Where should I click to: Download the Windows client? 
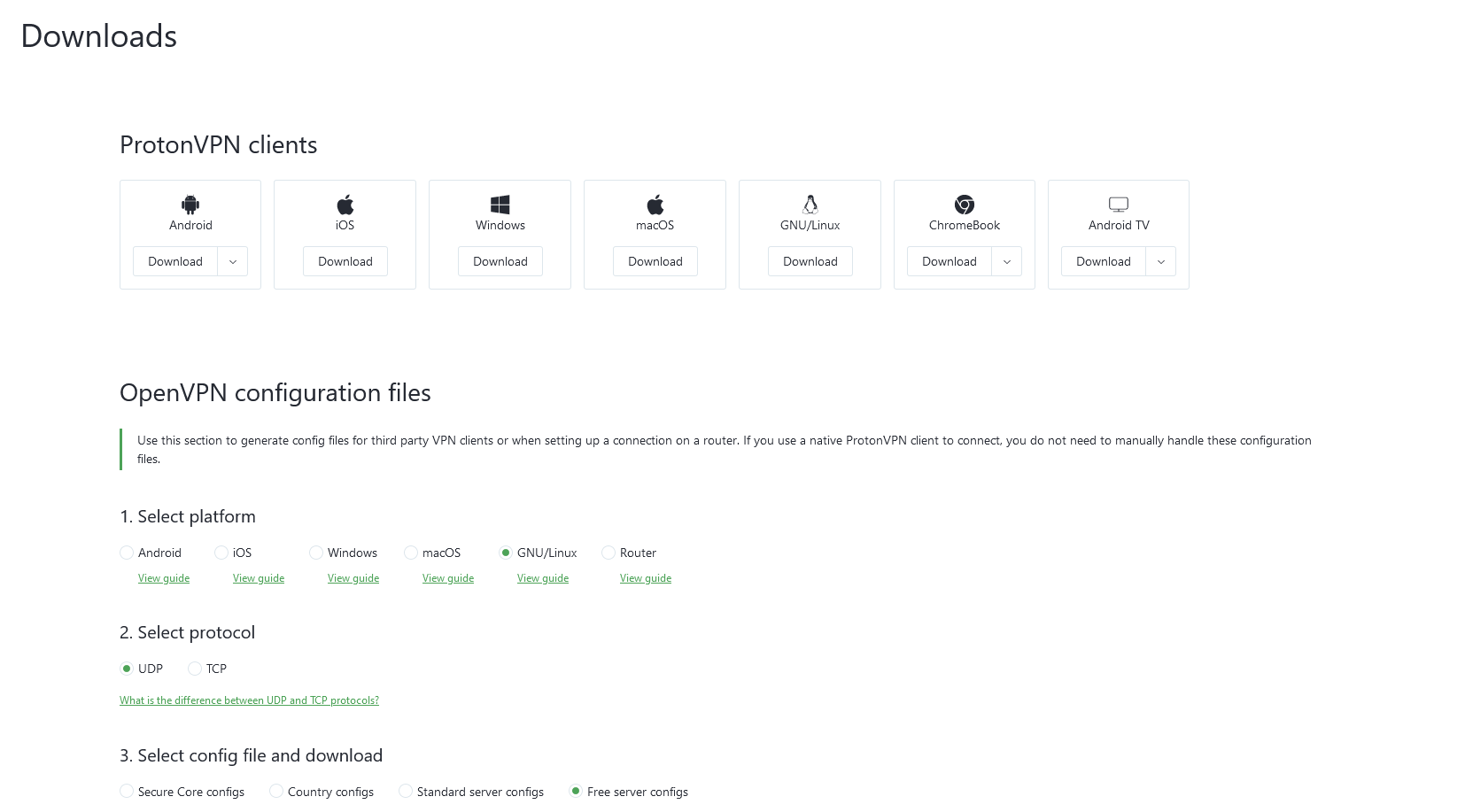pos(500,261)
